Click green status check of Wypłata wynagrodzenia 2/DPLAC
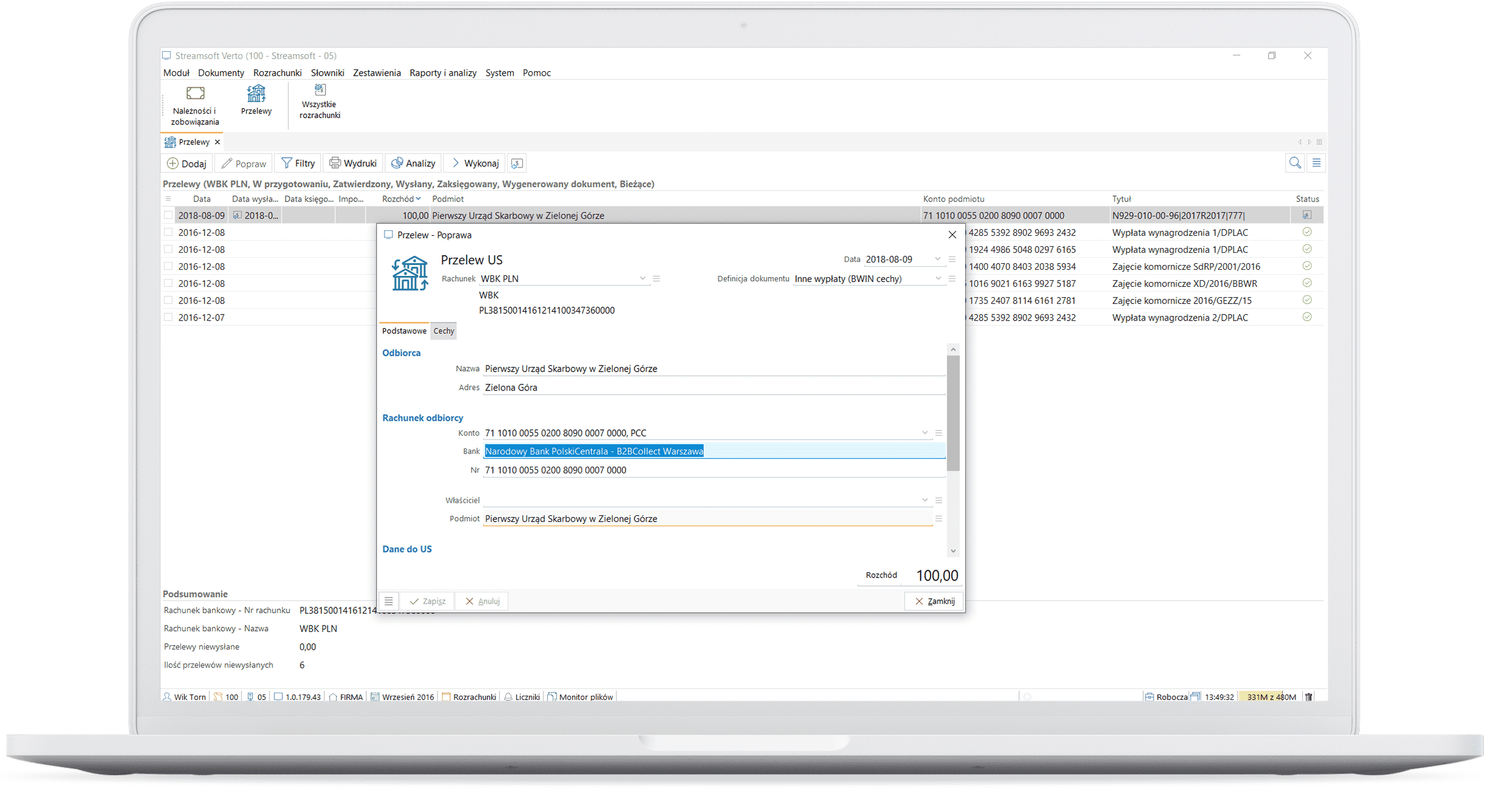This screenshot has width=1493, height=812. (x=1307, y=317)
